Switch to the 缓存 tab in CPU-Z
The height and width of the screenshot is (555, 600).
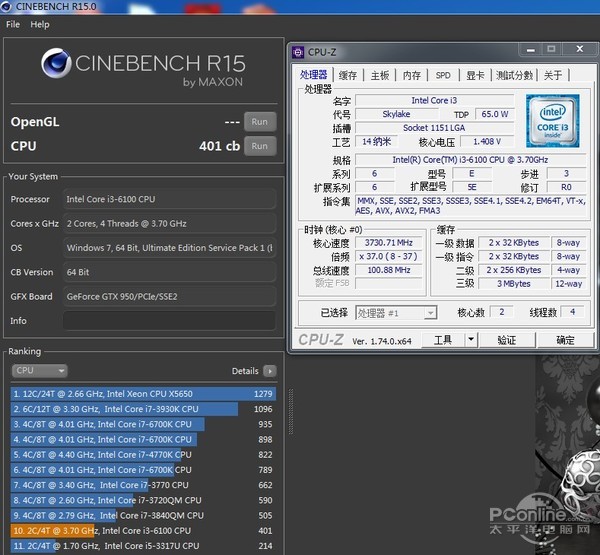point(348,75)
